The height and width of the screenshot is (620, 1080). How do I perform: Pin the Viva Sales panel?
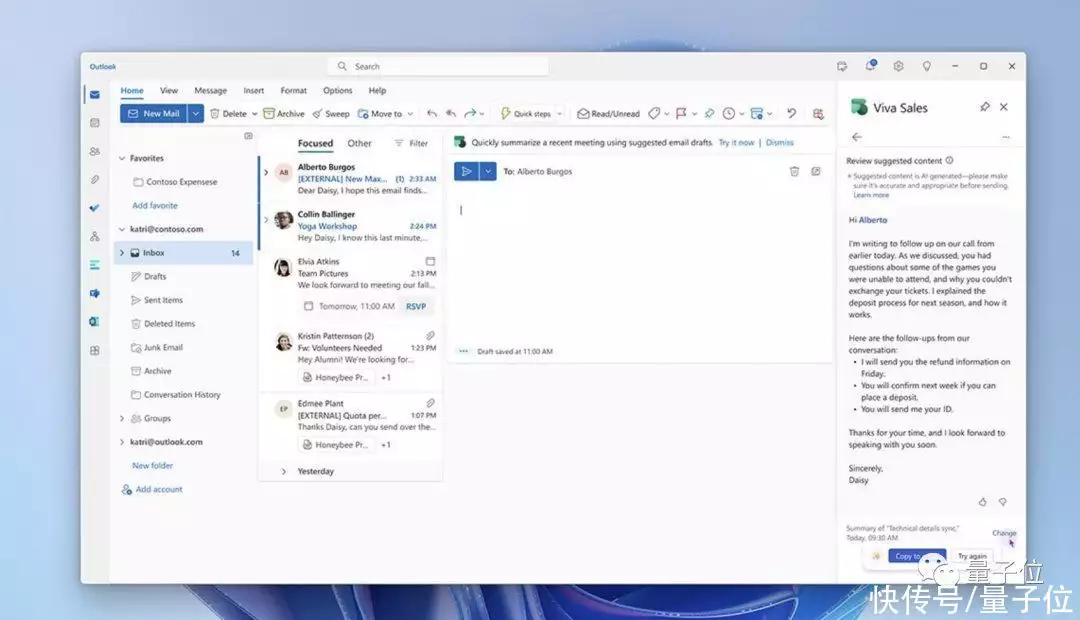point(985,107)
